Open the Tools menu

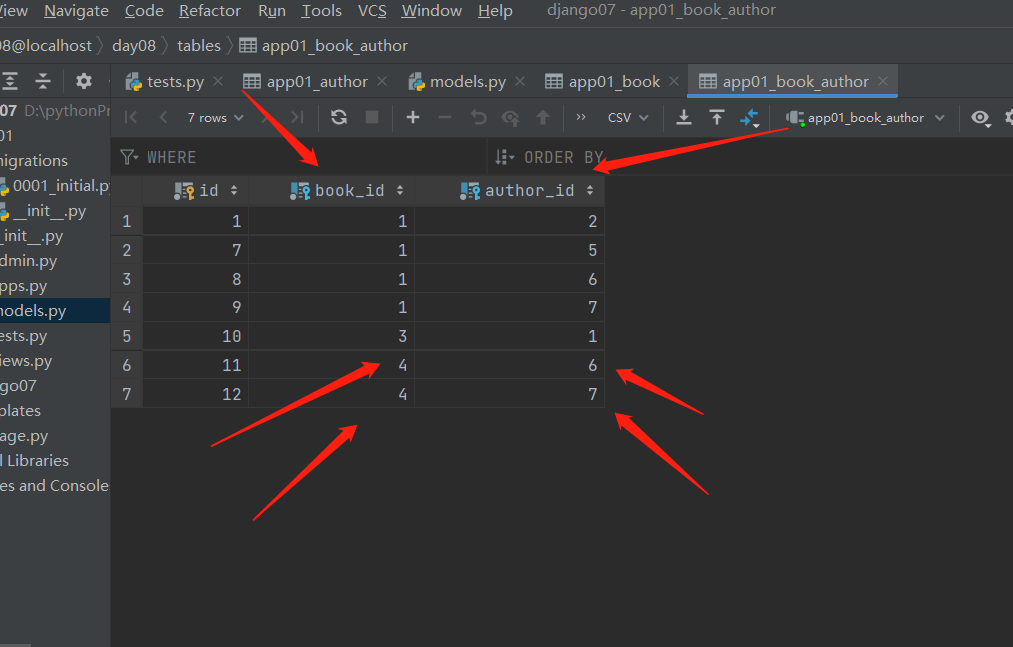tap(321, 11)
